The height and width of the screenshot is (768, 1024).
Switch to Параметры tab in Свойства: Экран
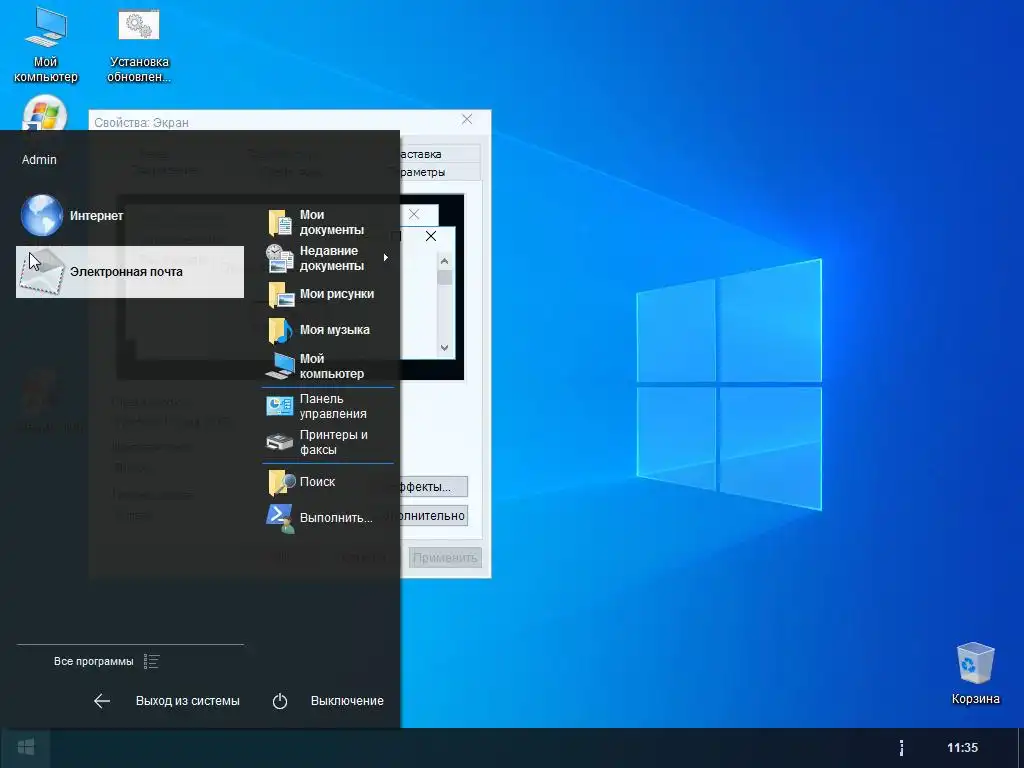439,172
